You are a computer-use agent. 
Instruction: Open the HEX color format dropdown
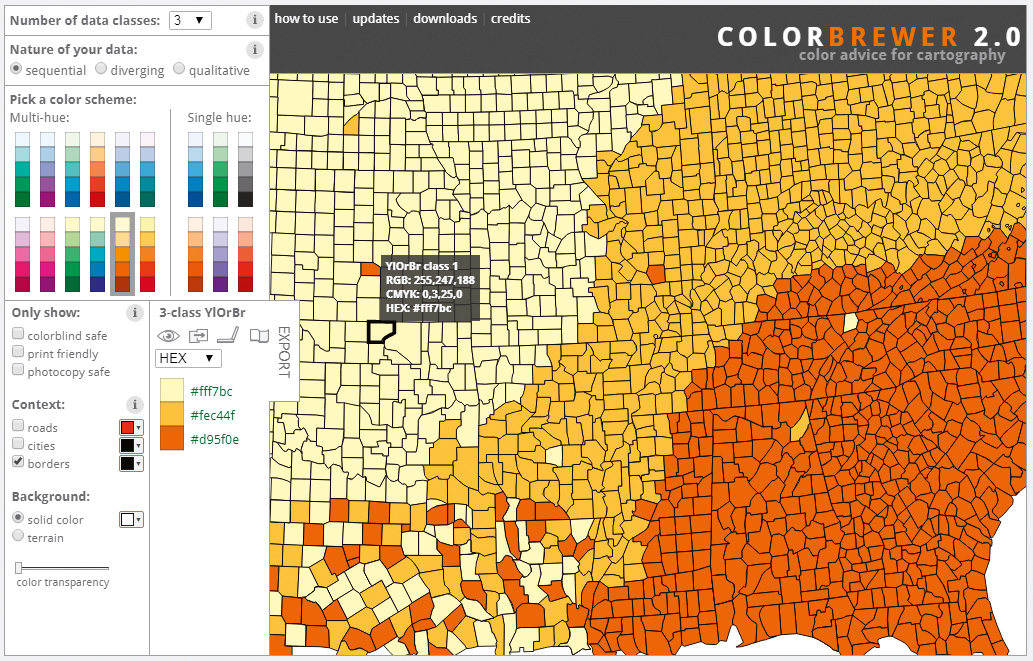188,358
